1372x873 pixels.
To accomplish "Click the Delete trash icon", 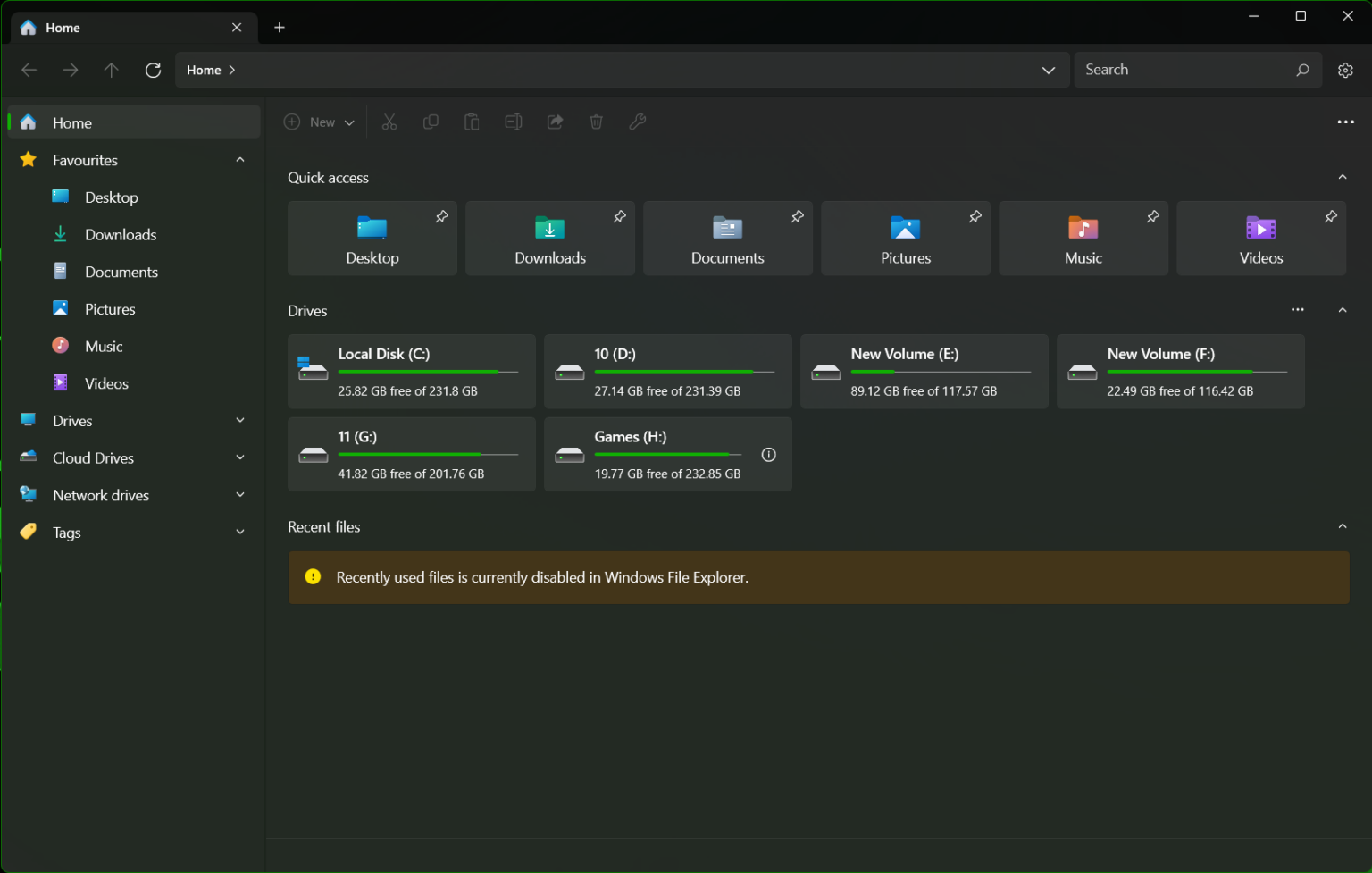I will pyautogui.click(x=596, y=122).
